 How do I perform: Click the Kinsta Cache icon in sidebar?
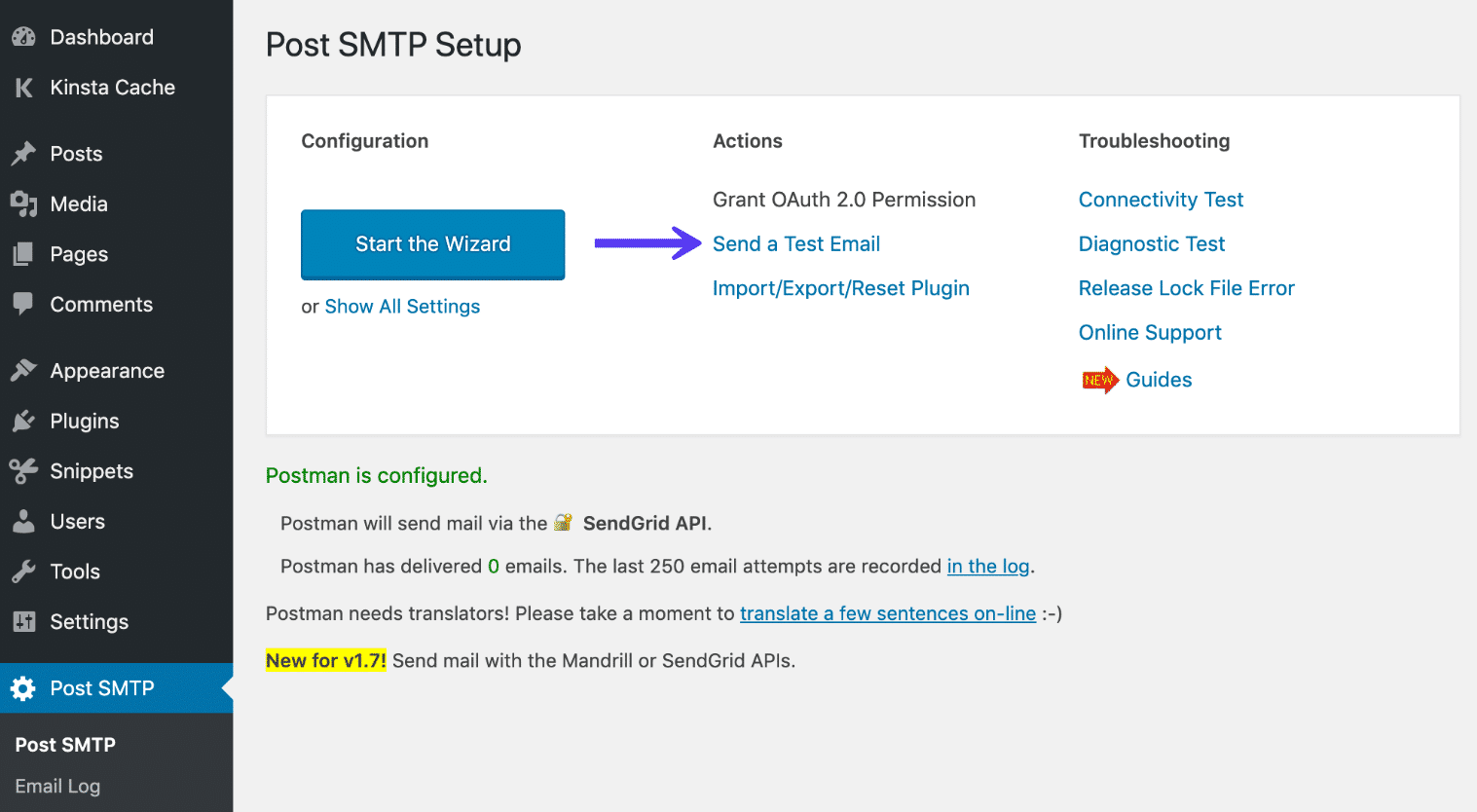pyautogui.click(x=23, y=87)
